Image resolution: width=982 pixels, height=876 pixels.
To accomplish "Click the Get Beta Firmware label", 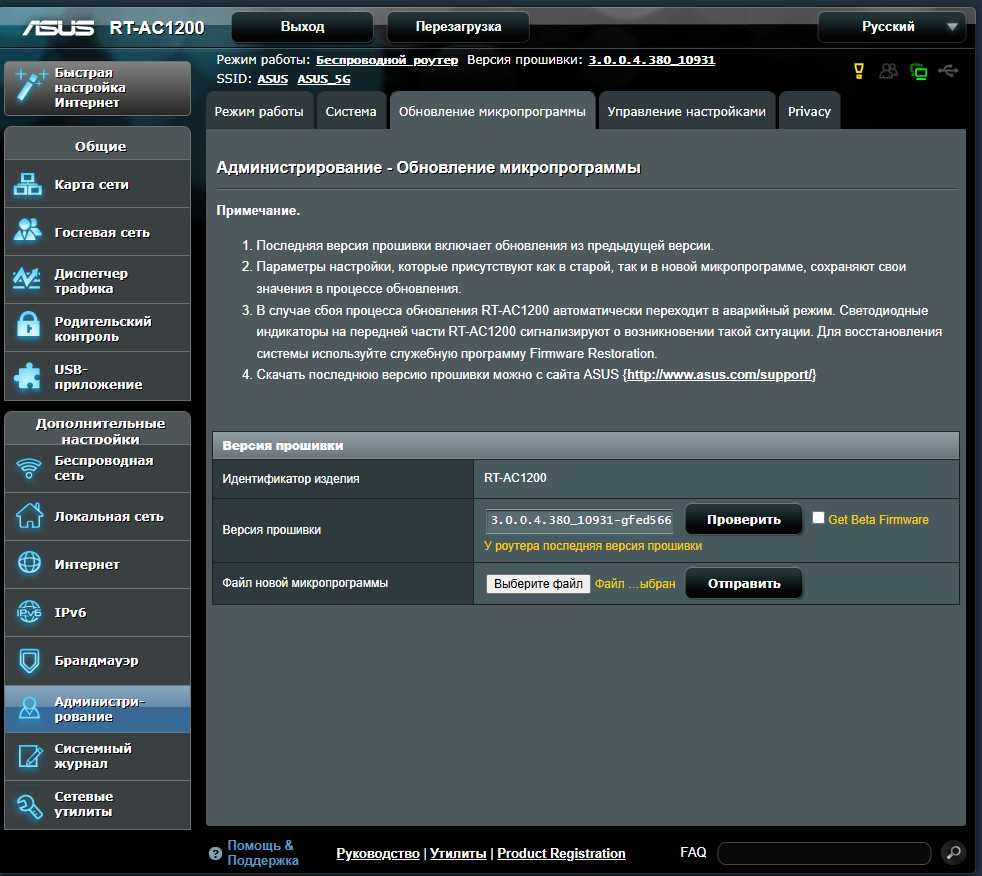I will (878, 520).
